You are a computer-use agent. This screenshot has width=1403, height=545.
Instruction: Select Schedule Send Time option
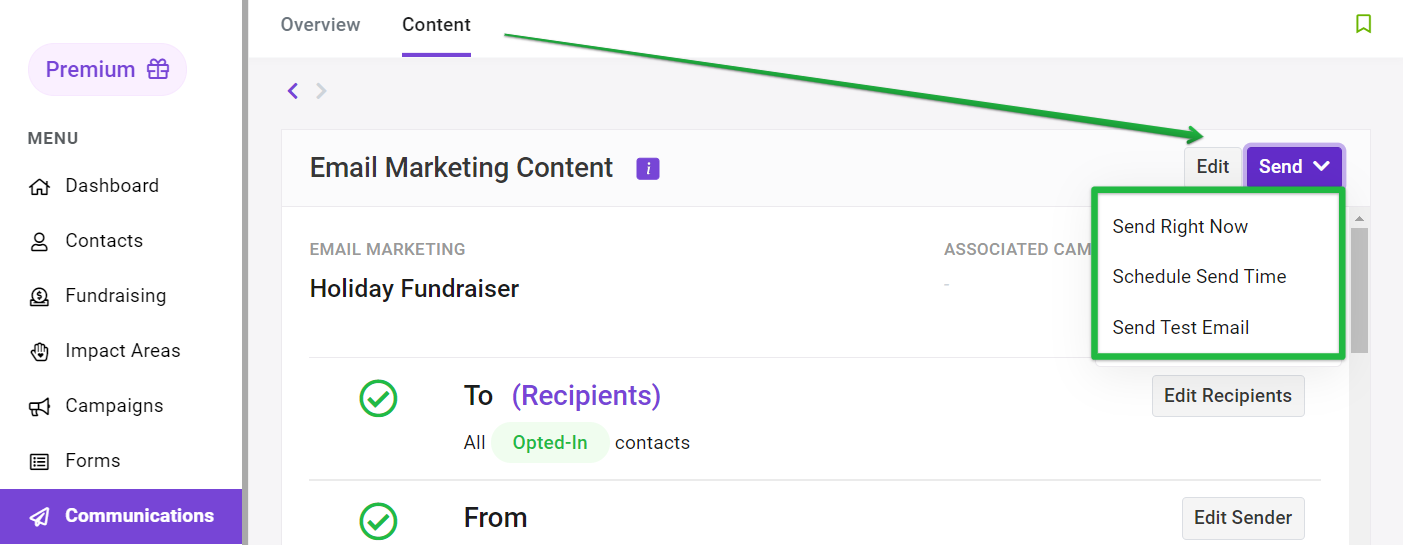pos(1199,277)
